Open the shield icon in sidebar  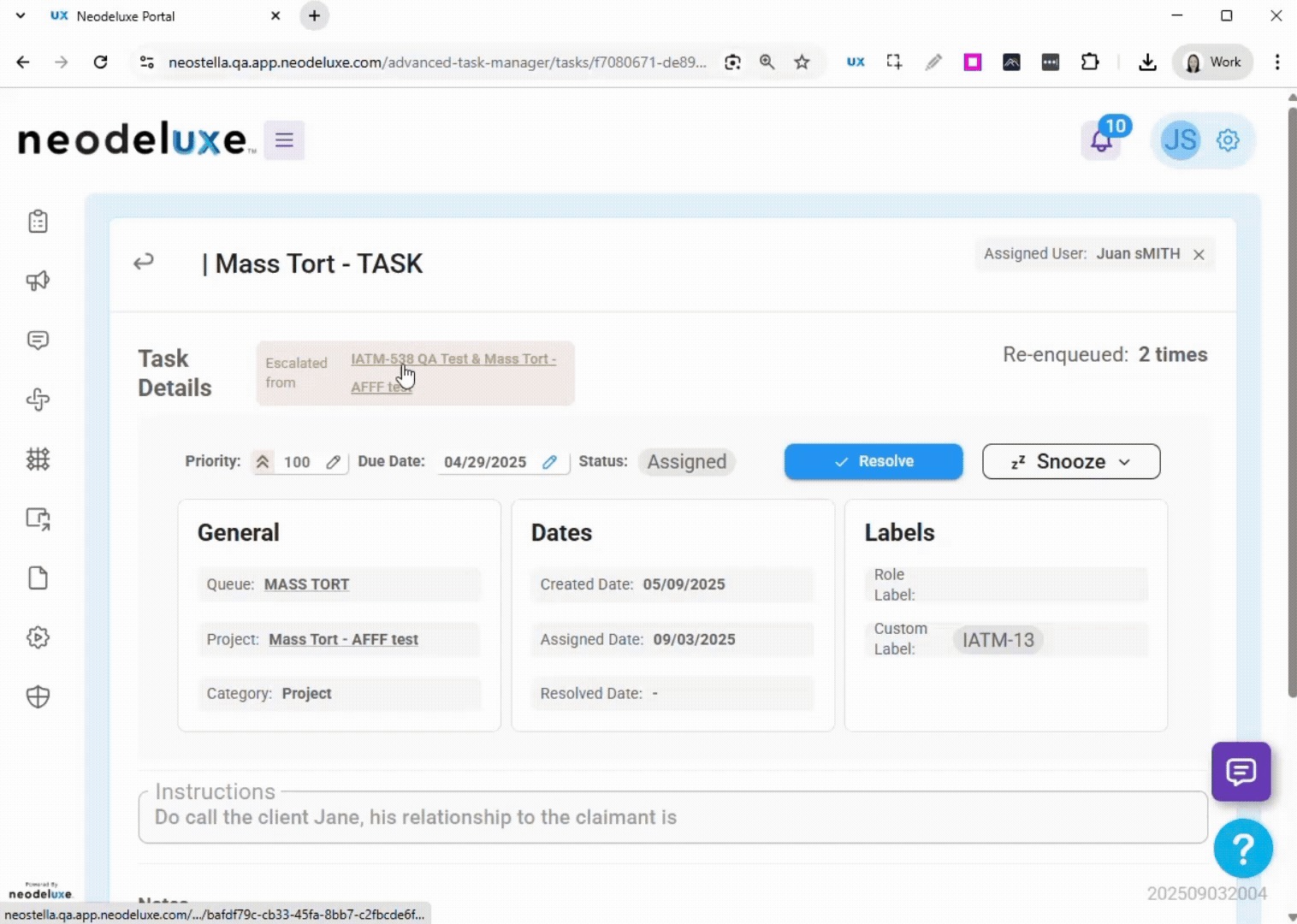38,697
